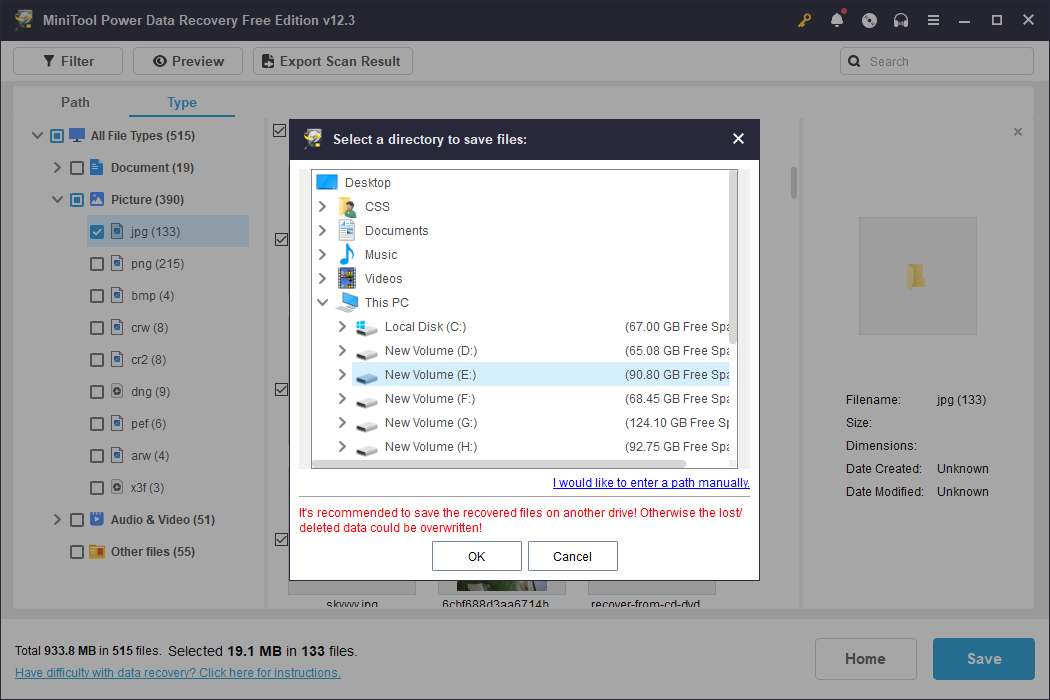Check the x3f (3) checkbox
Image resolution: width=1050 pixels, height=700 pixels.
point(97,488)
